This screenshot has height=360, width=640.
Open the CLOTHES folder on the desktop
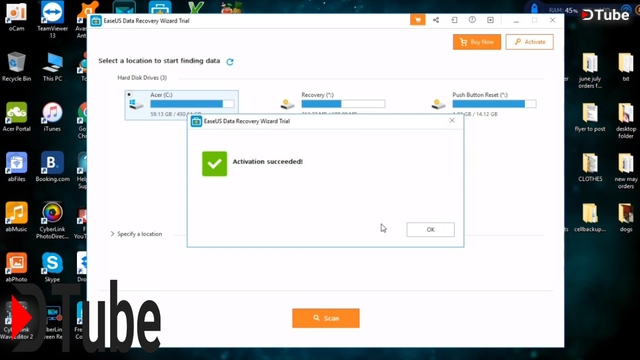pyautogui.click(x=590, y=167)
